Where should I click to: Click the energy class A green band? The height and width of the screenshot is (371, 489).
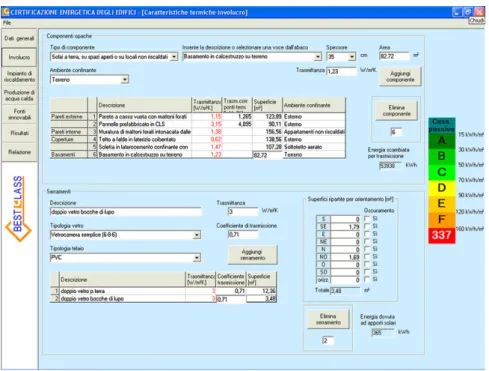(x=442, y=140)
